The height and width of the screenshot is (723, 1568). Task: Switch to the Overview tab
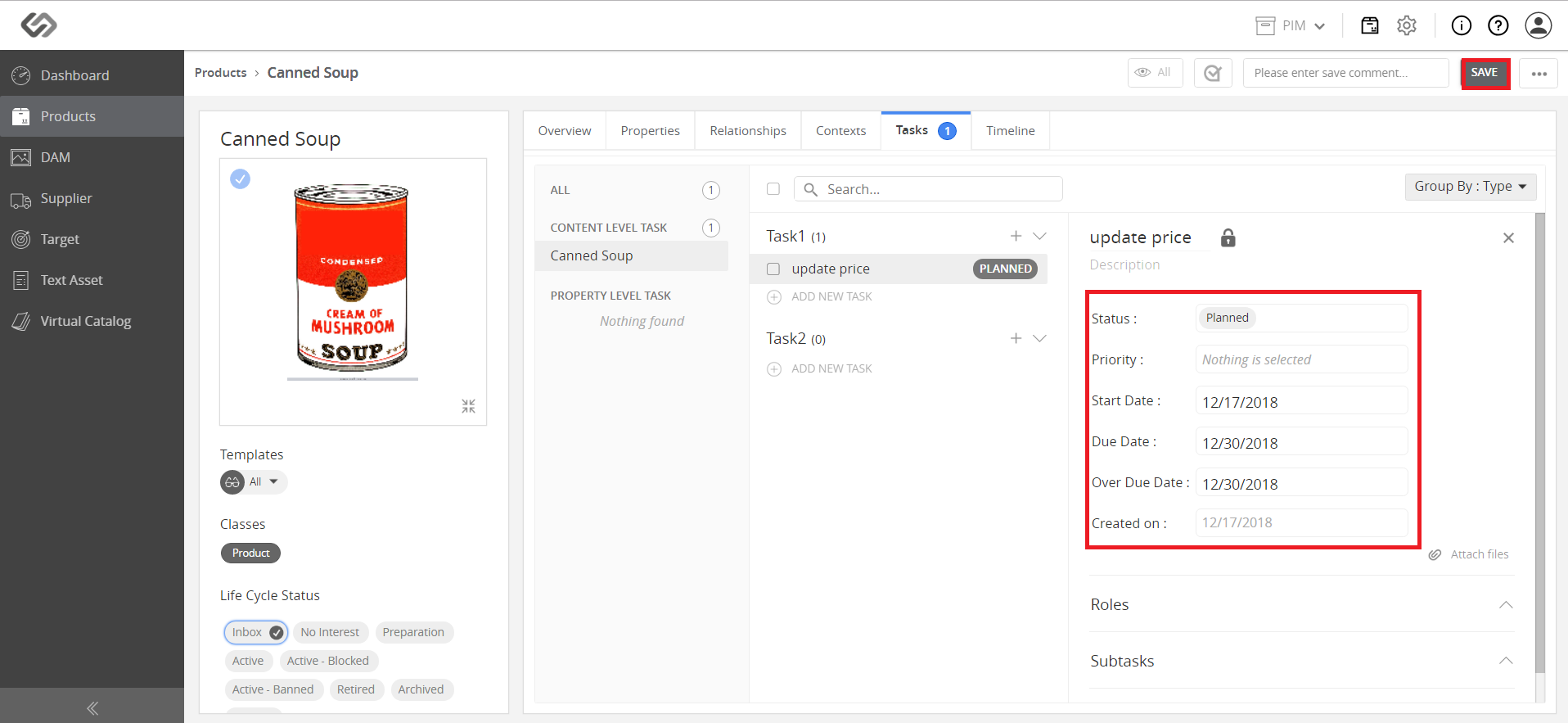click(565, 131)
